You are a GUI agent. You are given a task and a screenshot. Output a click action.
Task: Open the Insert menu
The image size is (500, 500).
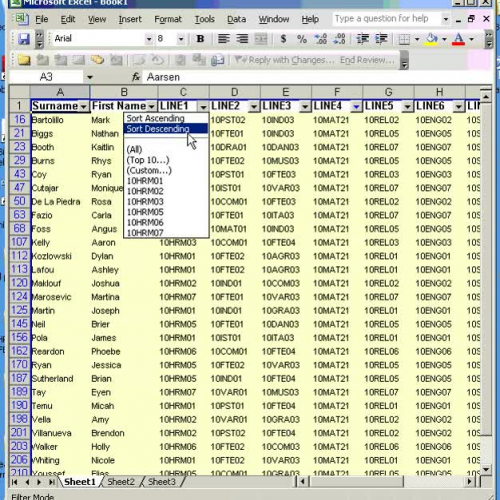coord(130,19)
